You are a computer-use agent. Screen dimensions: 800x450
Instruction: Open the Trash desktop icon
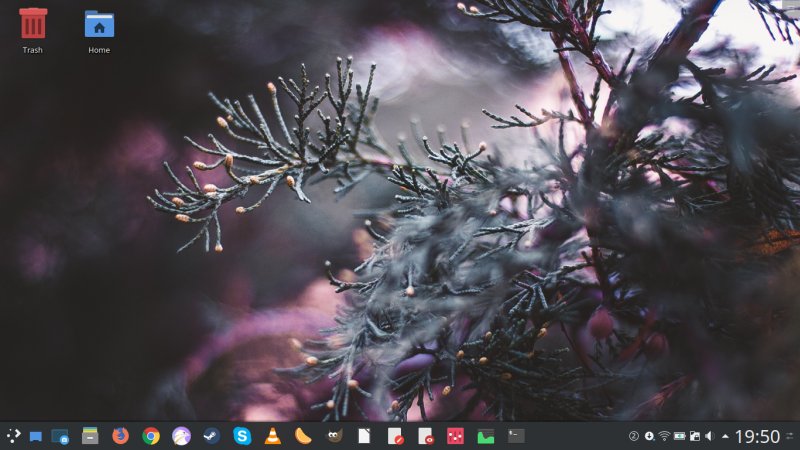(33, 23)
